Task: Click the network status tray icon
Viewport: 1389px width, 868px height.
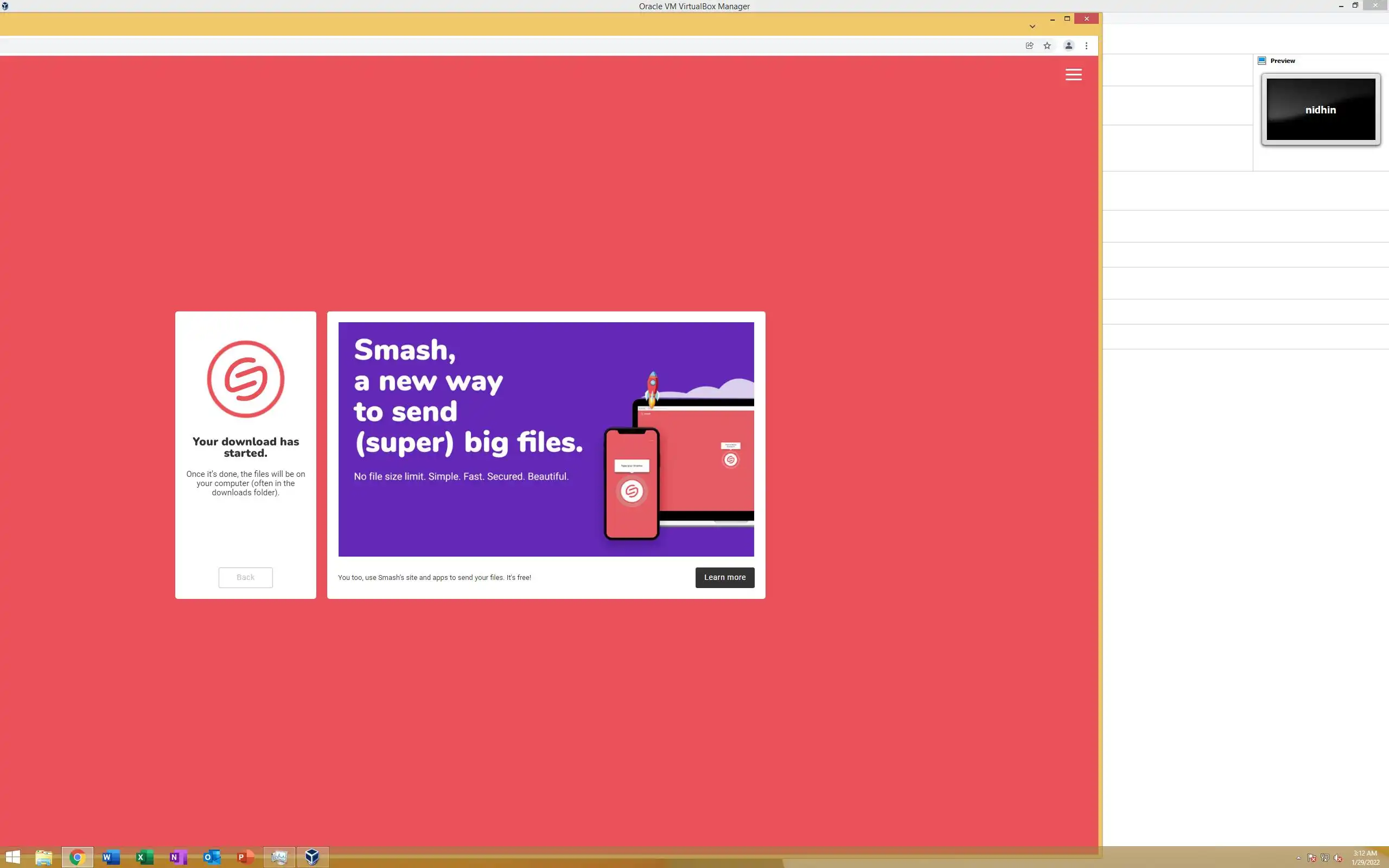Action: click(x=1325, y=858)
